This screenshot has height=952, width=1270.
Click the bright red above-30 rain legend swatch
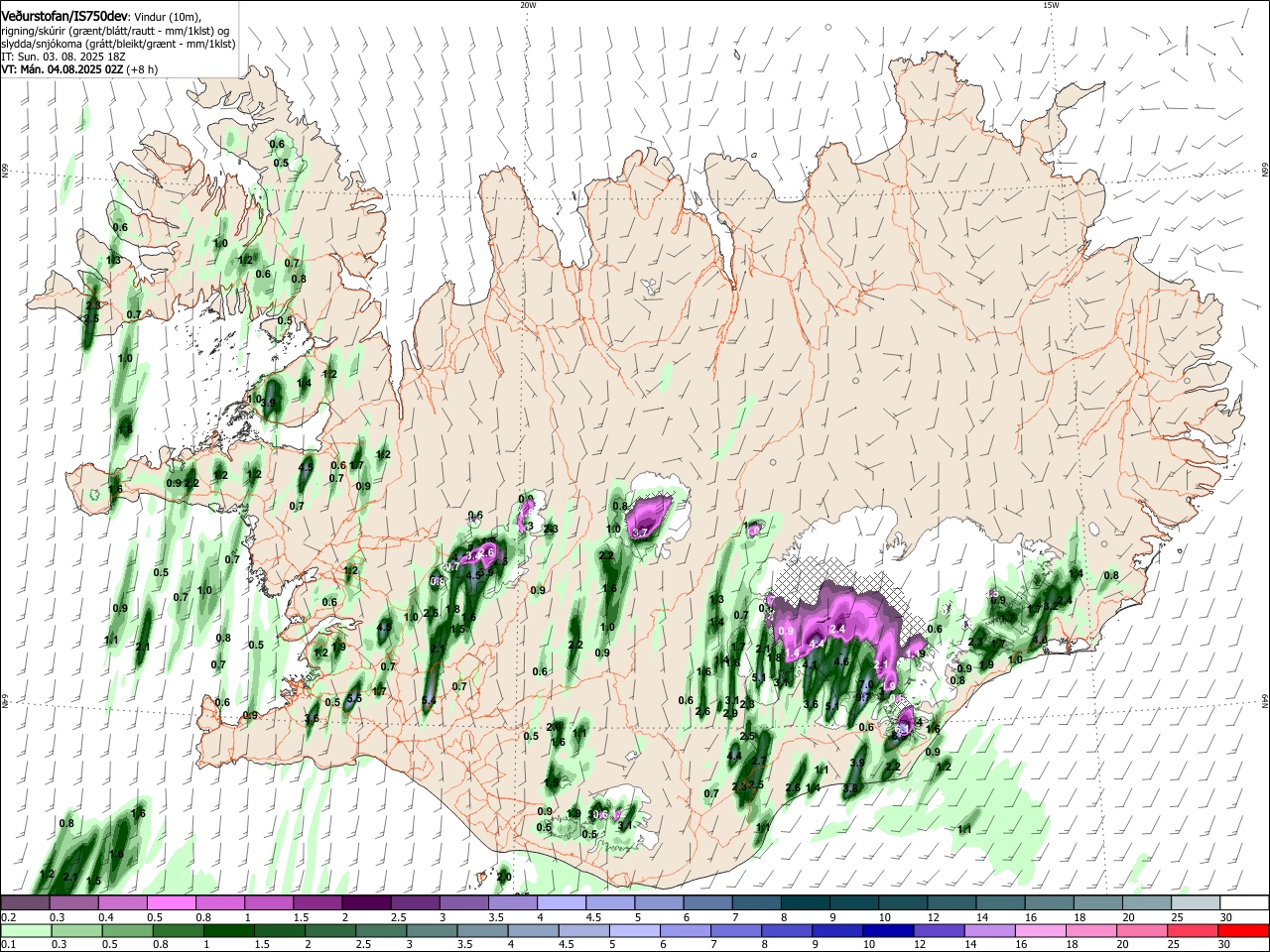pyautogui.click(x=1244, y=930)
